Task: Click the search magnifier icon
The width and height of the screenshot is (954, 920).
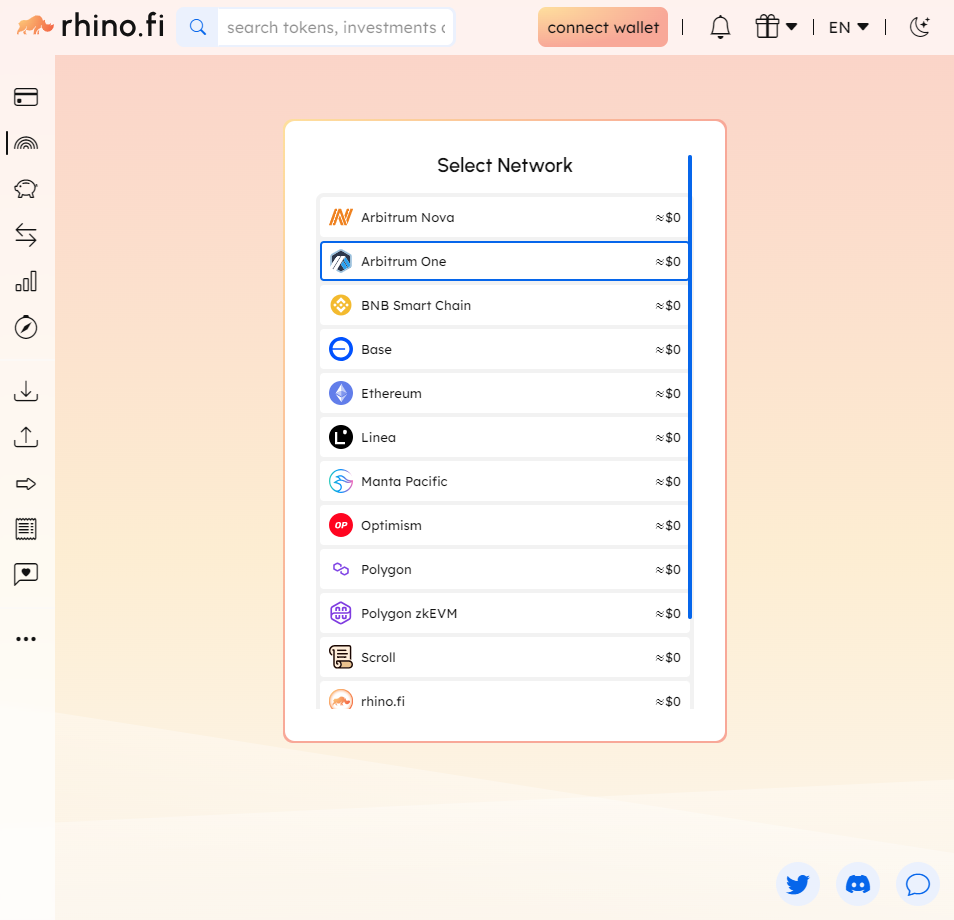Action: (197, 27)
